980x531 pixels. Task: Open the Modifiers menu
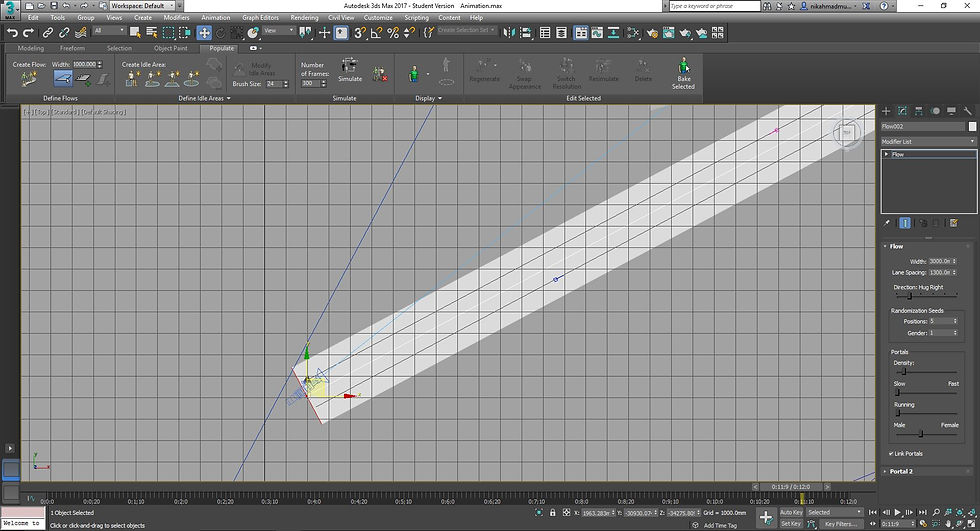click(x=176, y=17)
